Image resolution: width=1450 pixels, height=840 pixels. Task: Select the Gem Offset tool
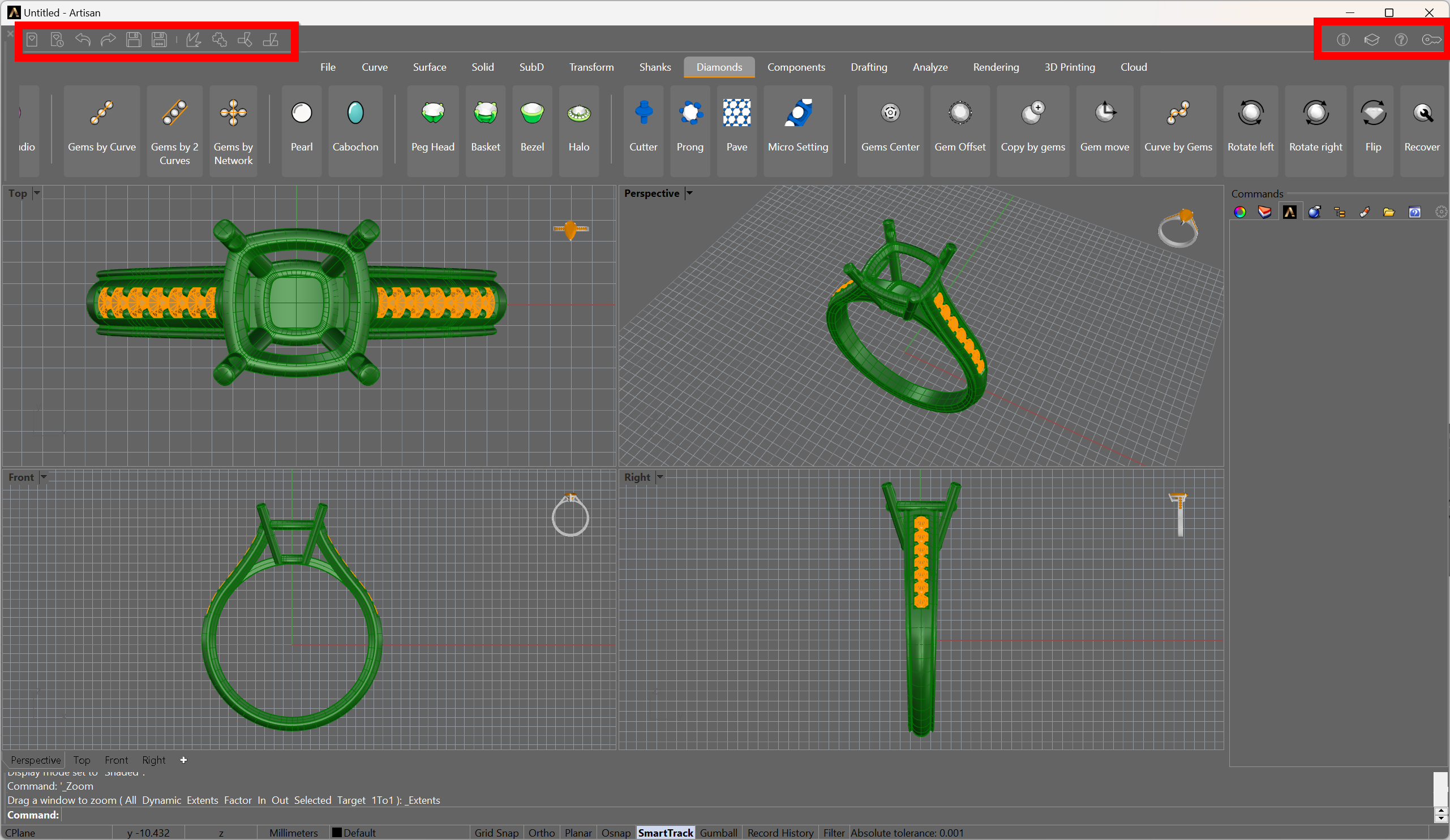960,131
